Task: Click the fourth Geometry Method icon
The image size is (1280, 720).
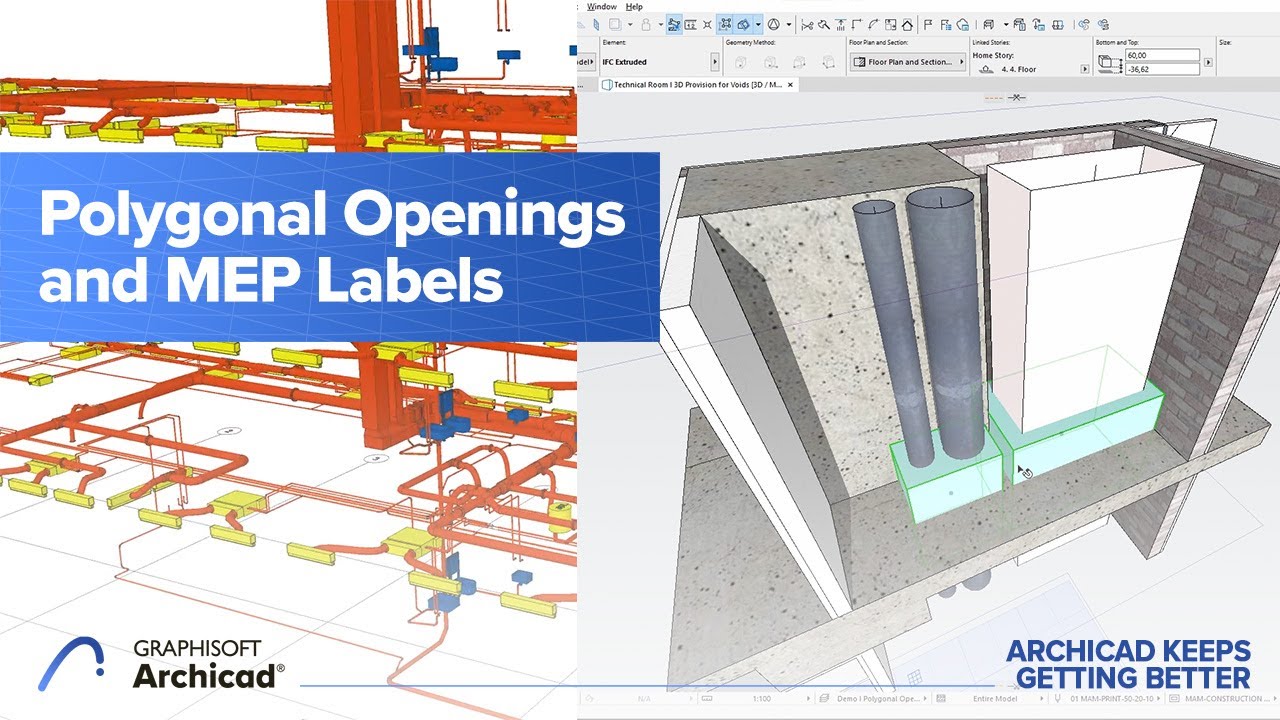Action: (x=828, y=62)
